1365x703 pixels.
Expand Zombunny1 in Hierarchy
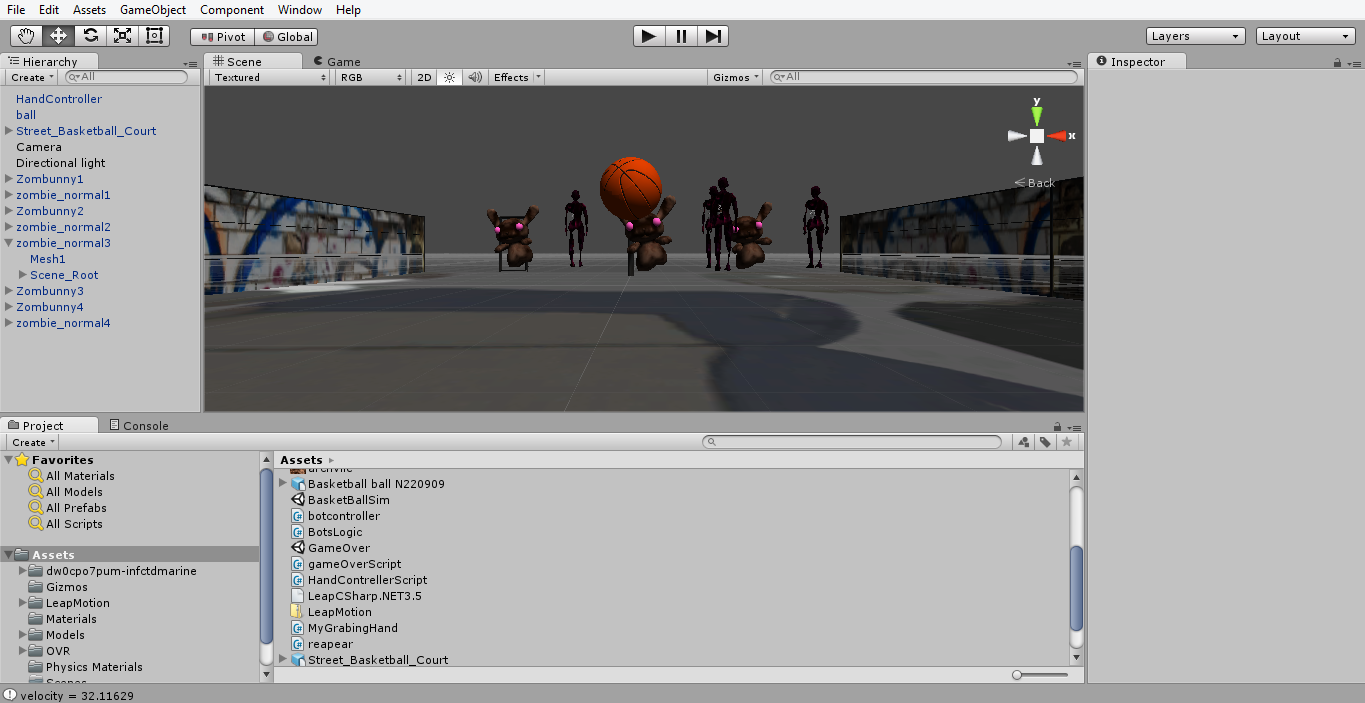pyautogui.click(x=9, y=179)
